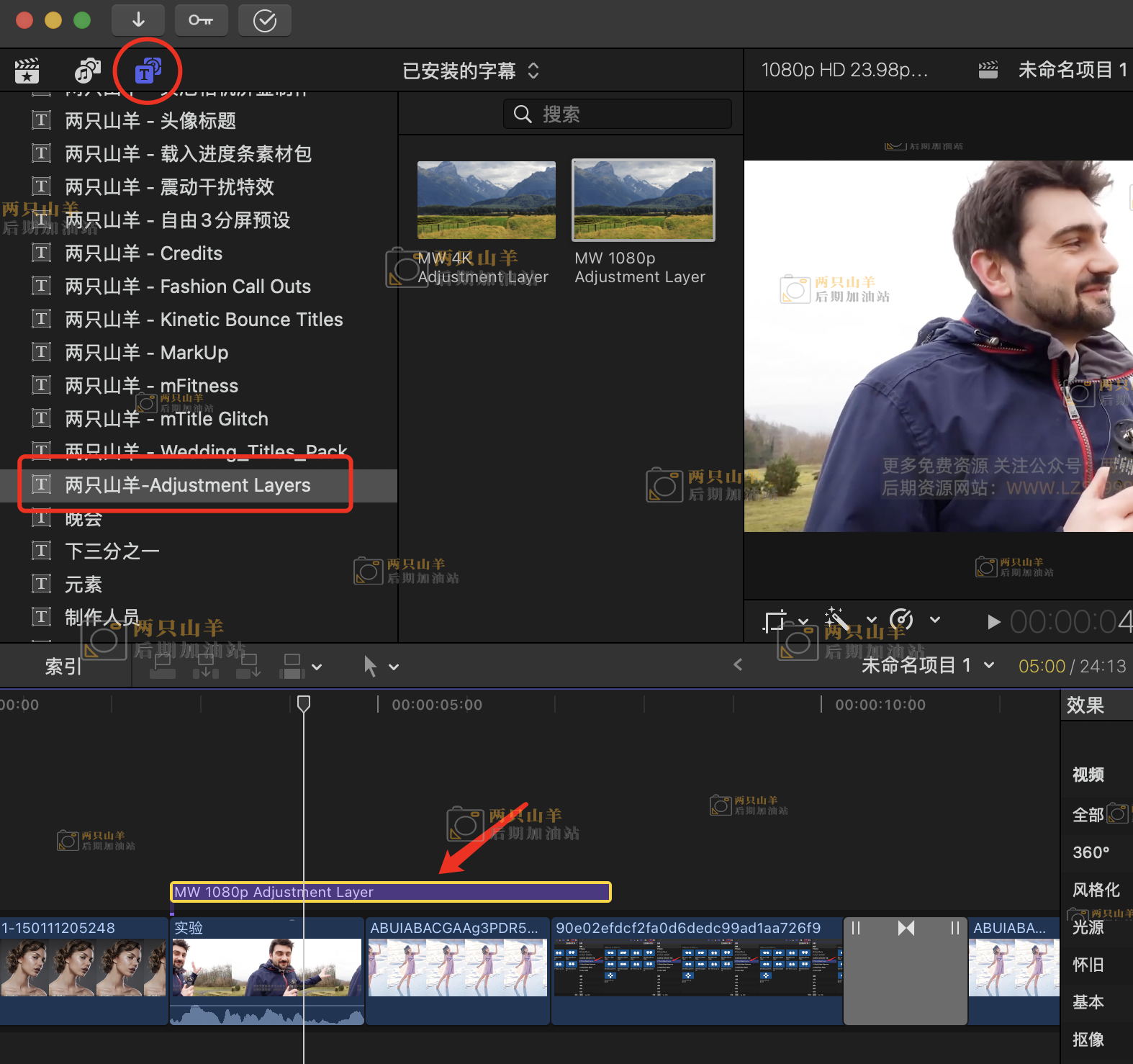Image resolution: width=1133 pixels, height=1064 pixels.
Task: Toggle the Photos and Audio sidebar
Action: click(x=87, y=71)
